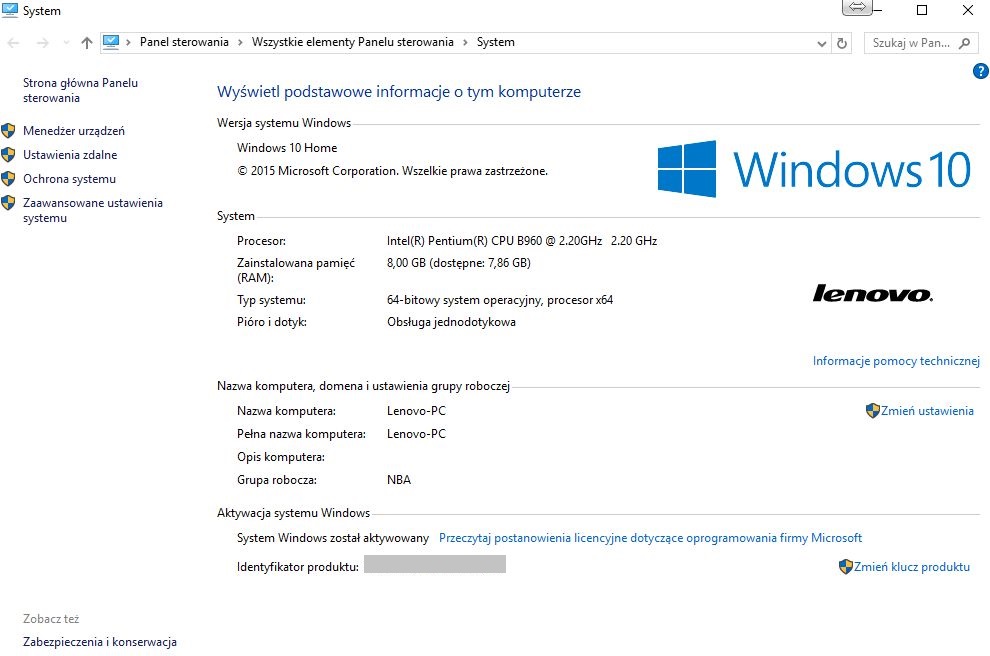Click the shield icon beside Ustawienia zdalne

point(8,155)
